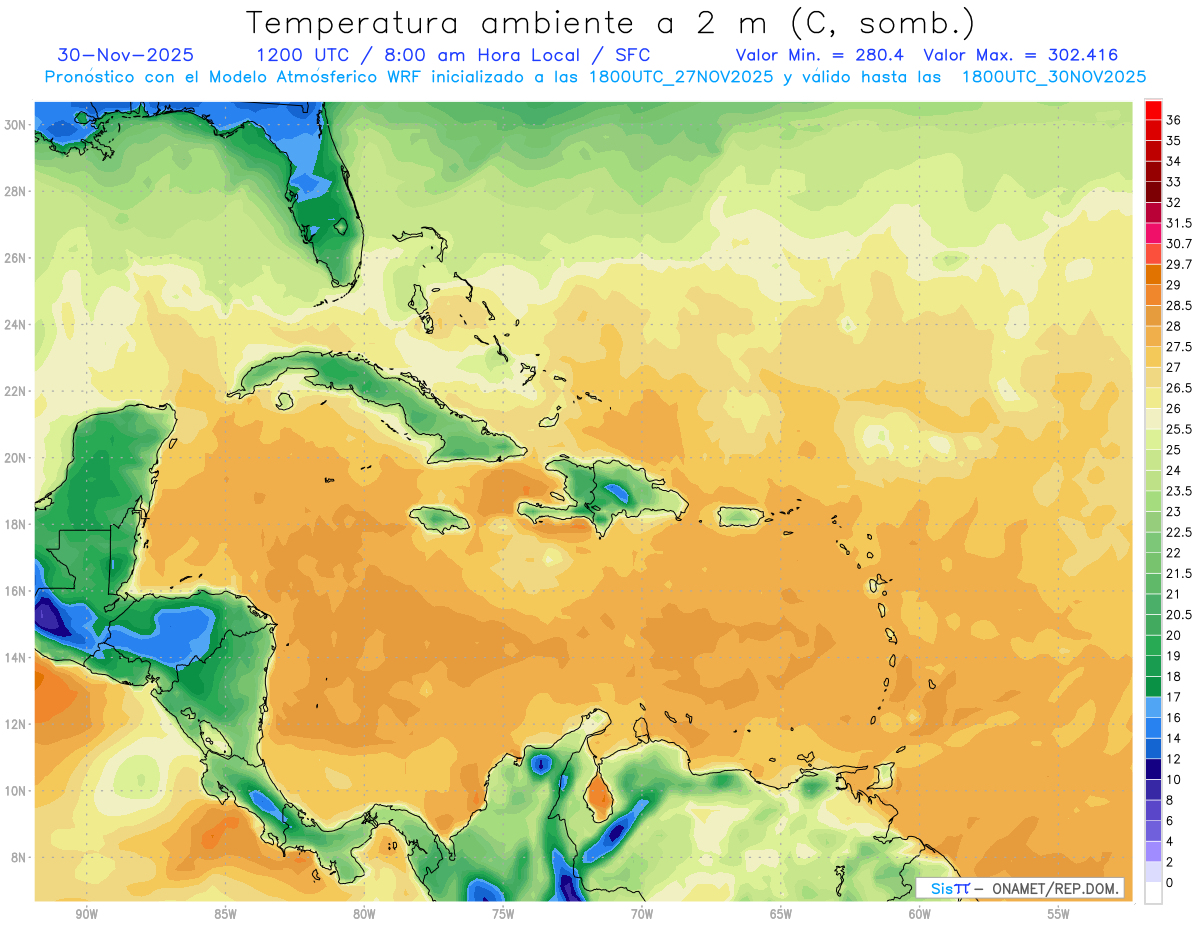This screenshot has width=1200, height=927.
Task: Click the colorbar value '19'
Action: tap(1174, 656)
